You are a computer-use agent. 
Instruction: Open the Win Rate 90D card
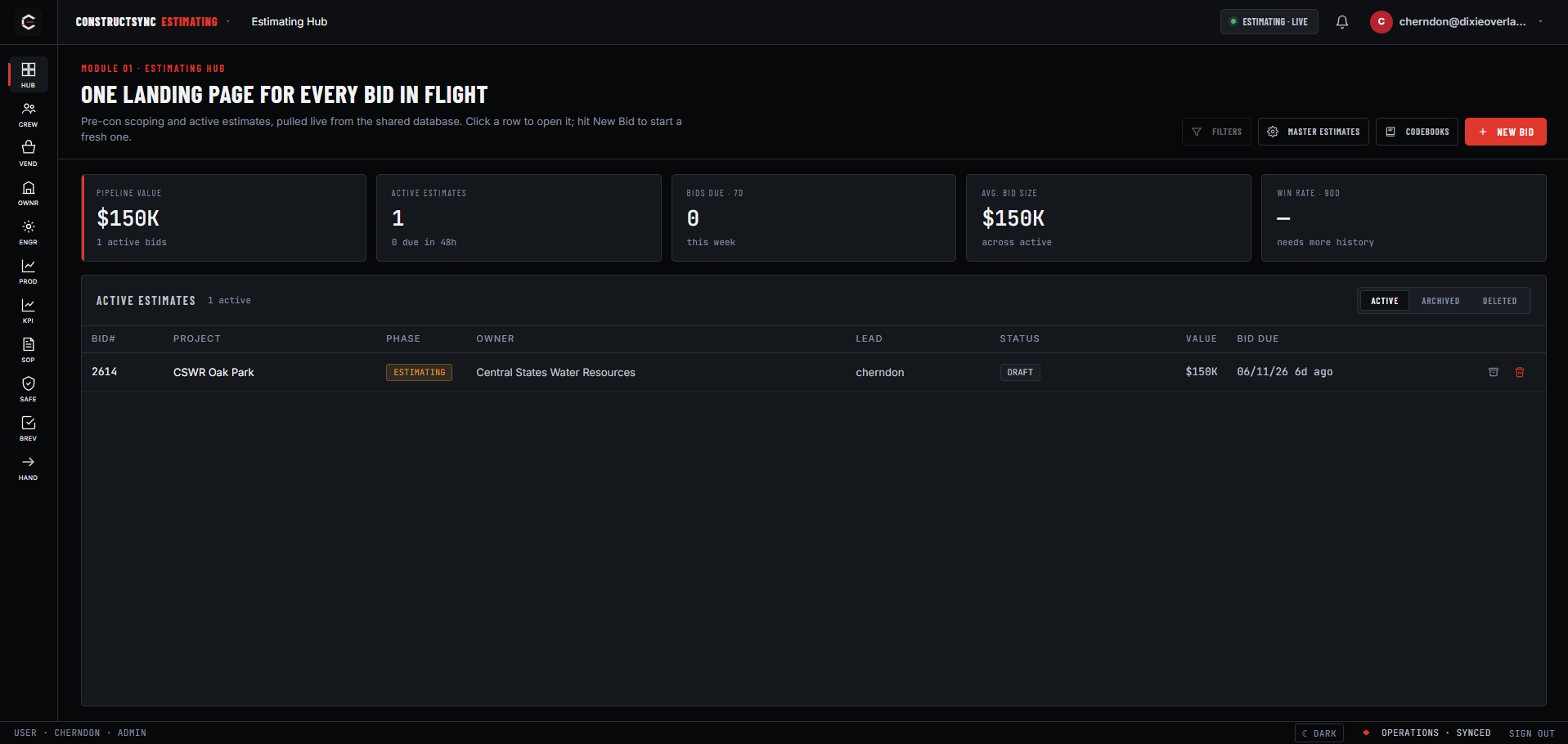click(x=1404, y=217)
